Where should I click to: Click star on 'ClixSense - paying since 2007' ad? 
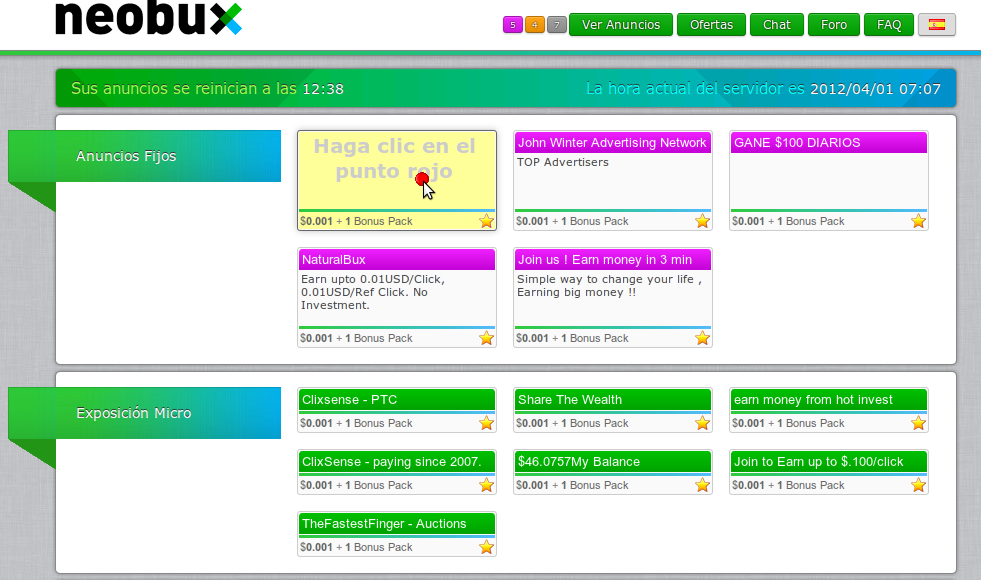click(486, 485)
